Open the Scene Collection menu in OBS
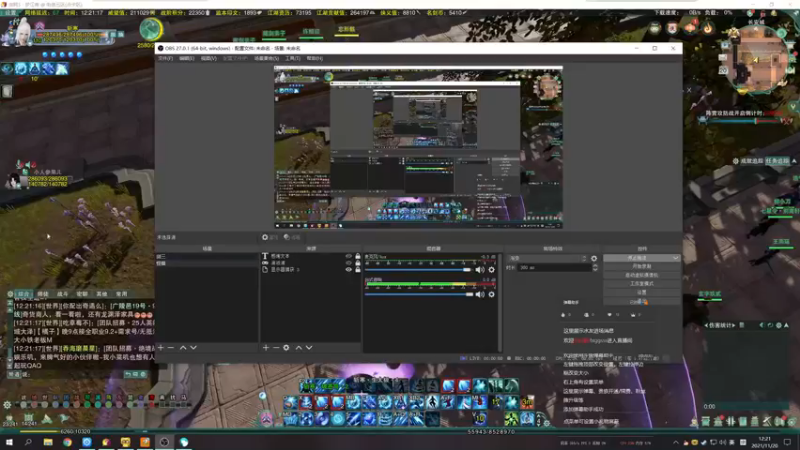Image resolution: width=800 pixels, height=450 pixels. 266,59
